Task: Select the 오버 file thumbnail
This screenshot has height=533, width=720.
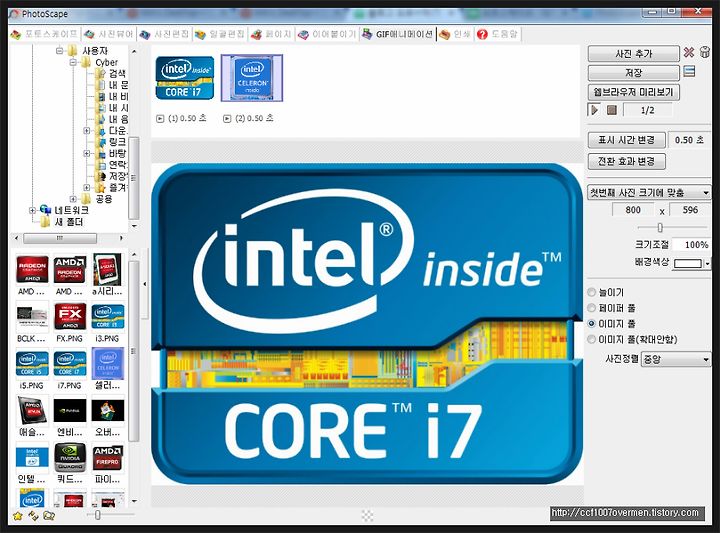Action: coord(107,416)
